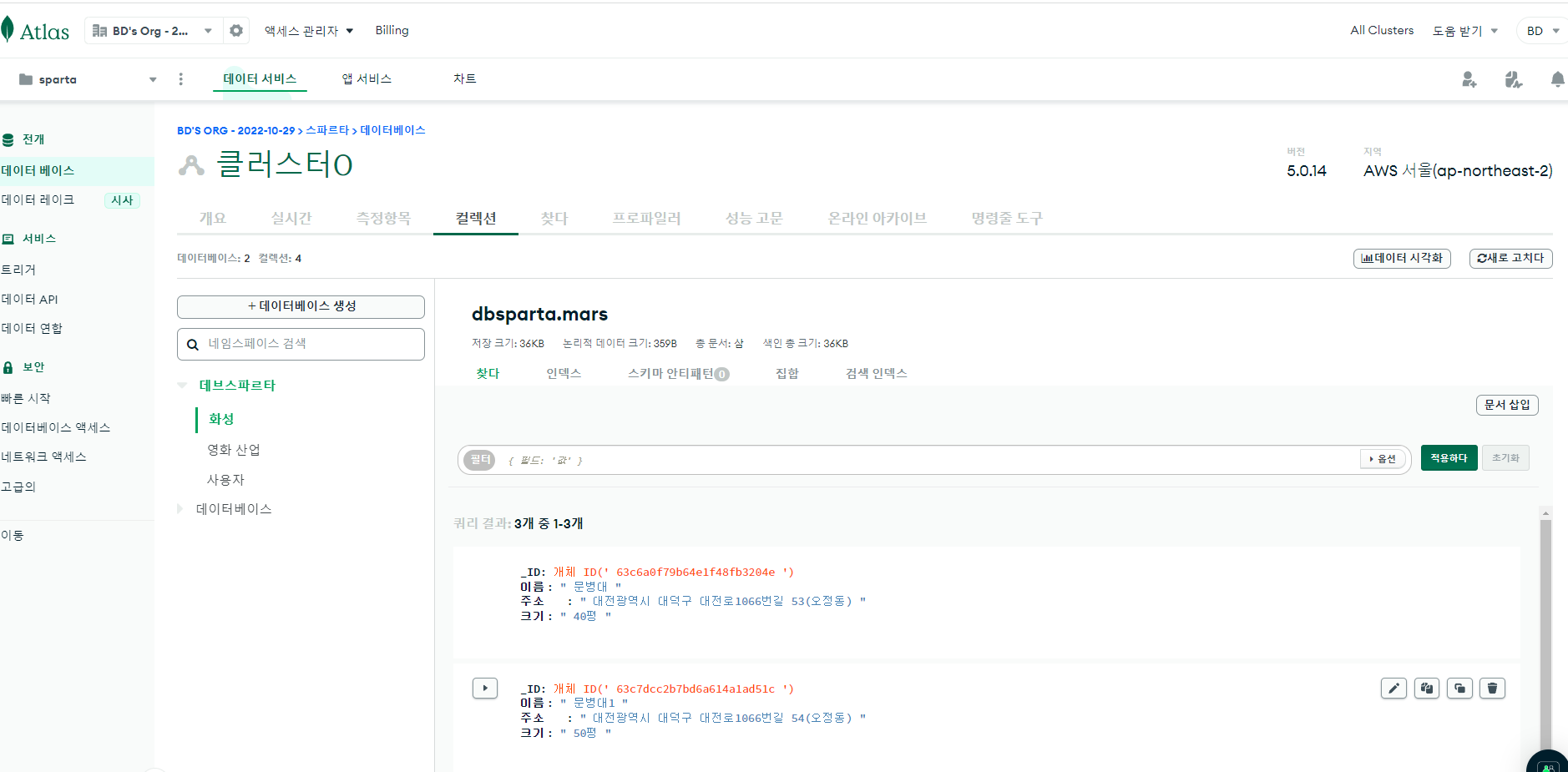
Task: Click the 데이터 시각화 button
Action: [1402, 258]
